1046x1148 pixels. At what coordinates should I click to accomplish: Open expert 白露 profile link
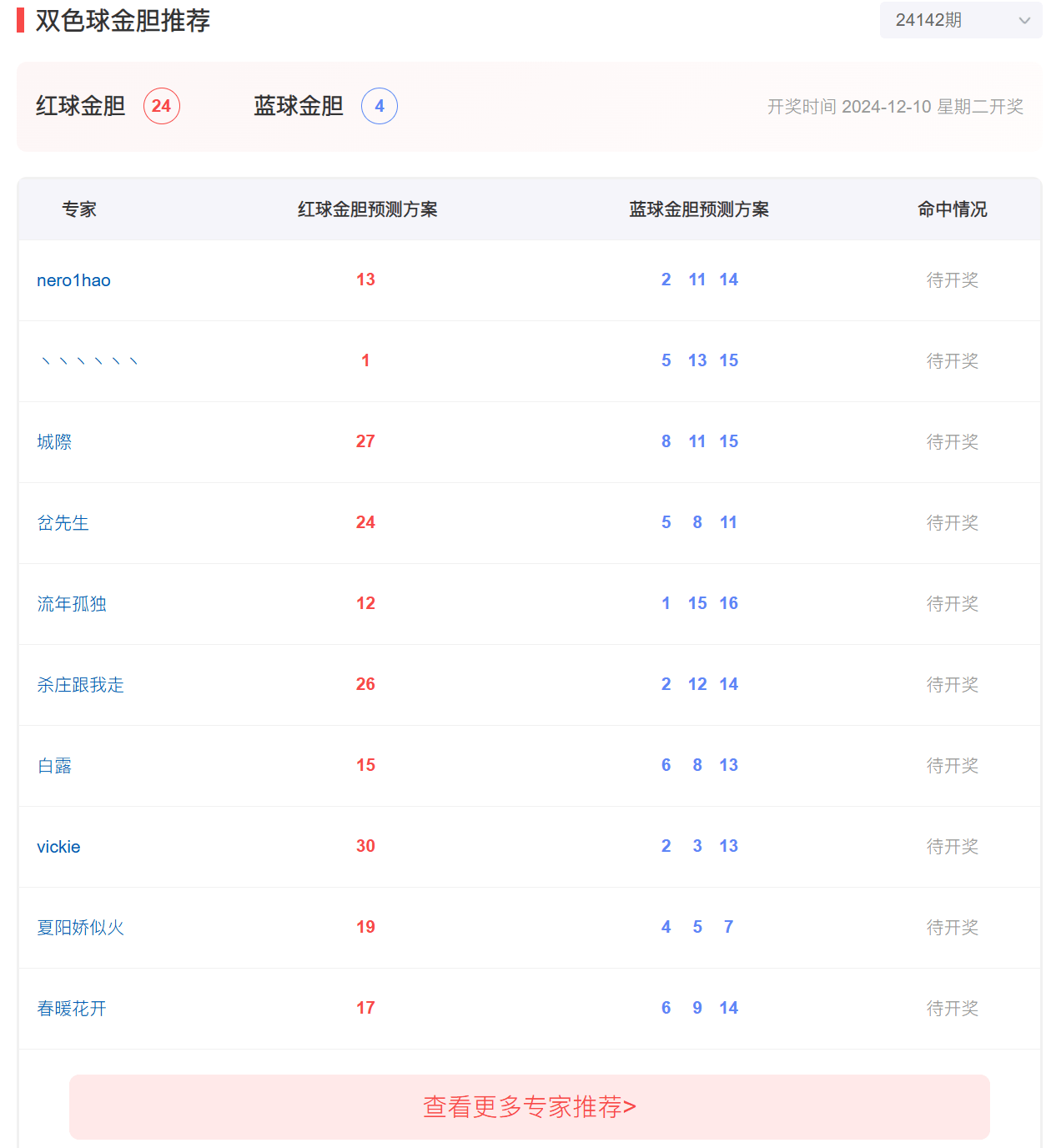(54, 766)
